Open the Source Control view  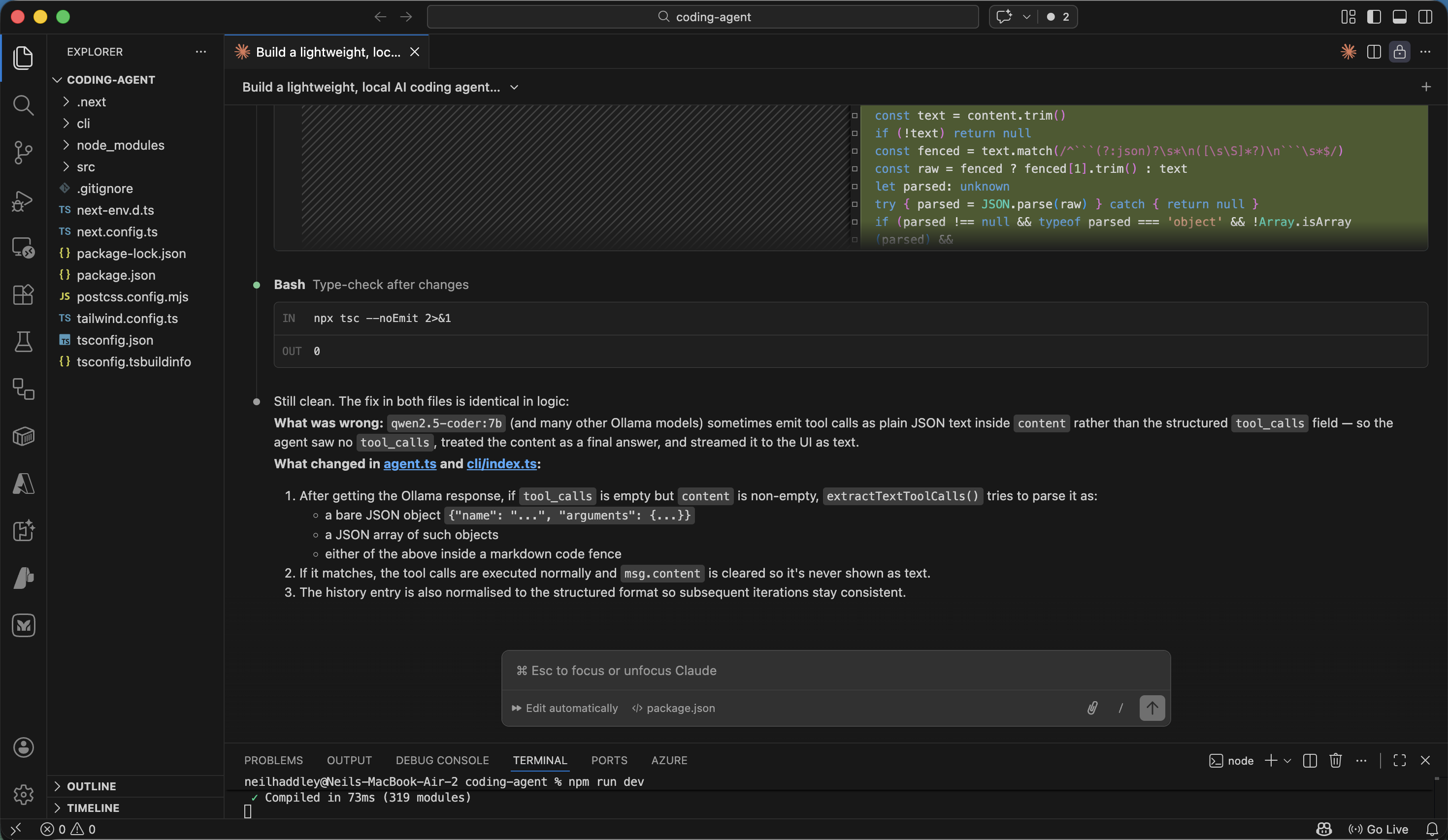pyautogui.click(x=23, y=152)
